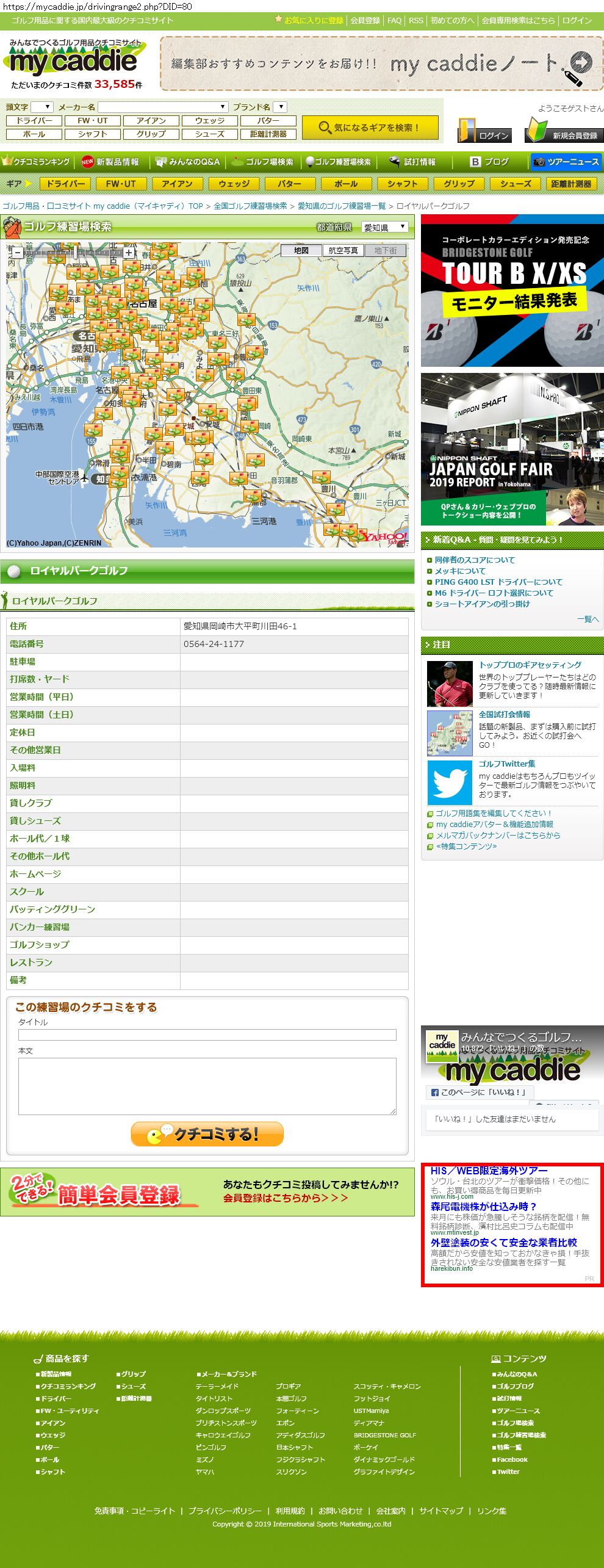The image size is (604, 1568).
Task: Open PING G400 LST driver question
Action: 498,582
